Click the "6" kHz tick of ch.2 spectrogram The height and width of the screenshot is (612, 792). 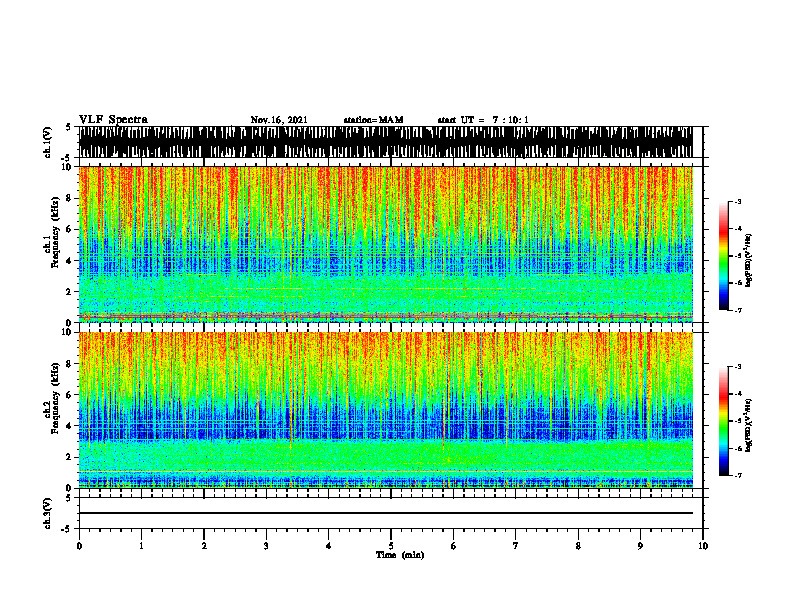click(69, 395)
